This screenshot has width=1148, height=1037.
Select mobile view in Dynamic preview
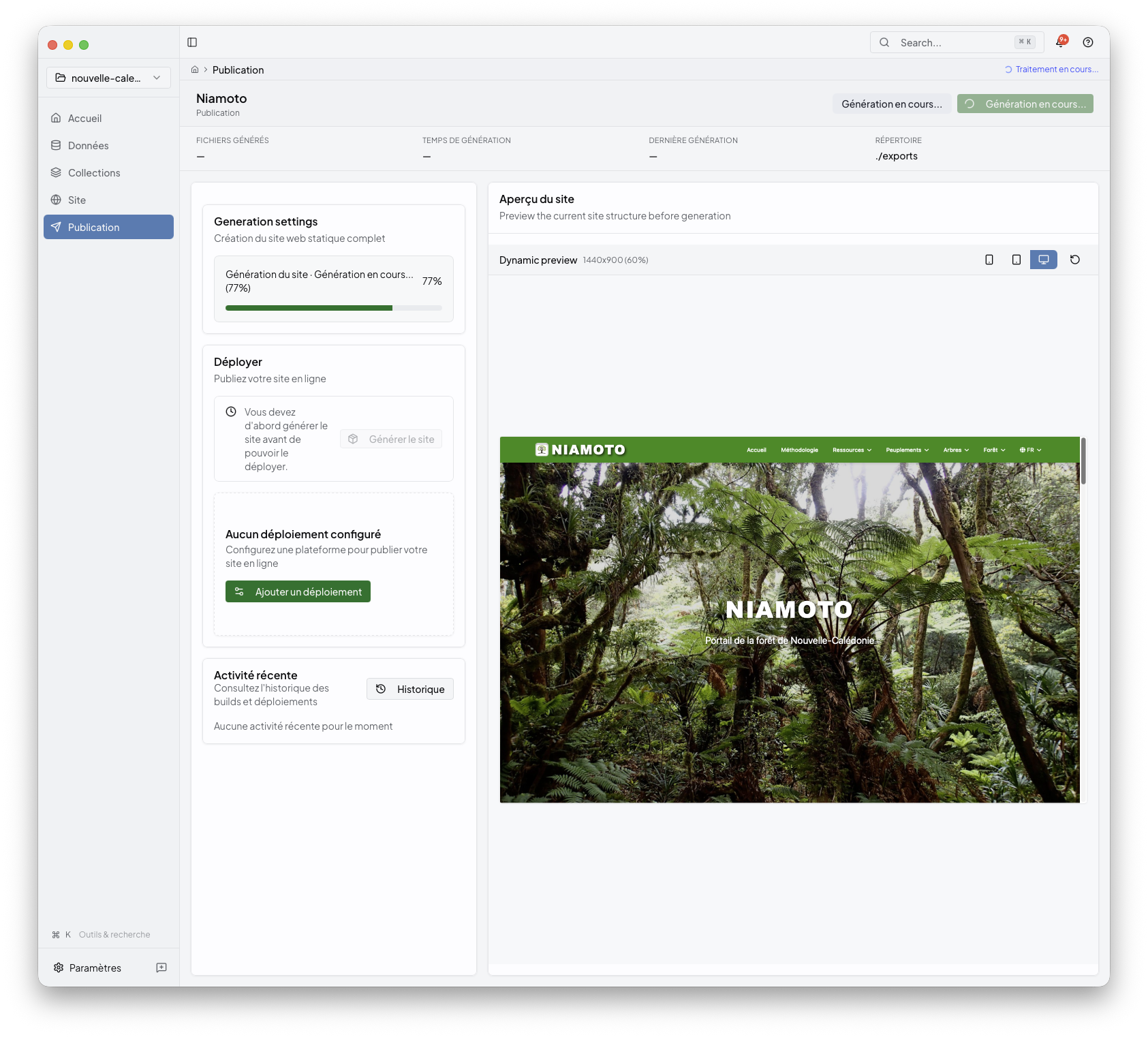click(x=989, y=260)
